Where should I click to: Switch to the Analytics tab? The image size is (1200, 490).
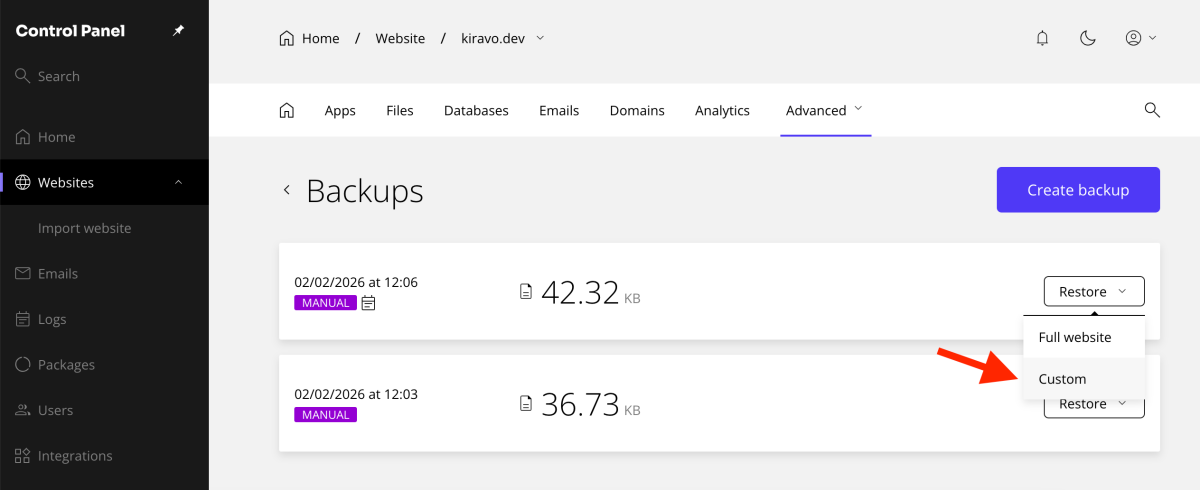722,111
